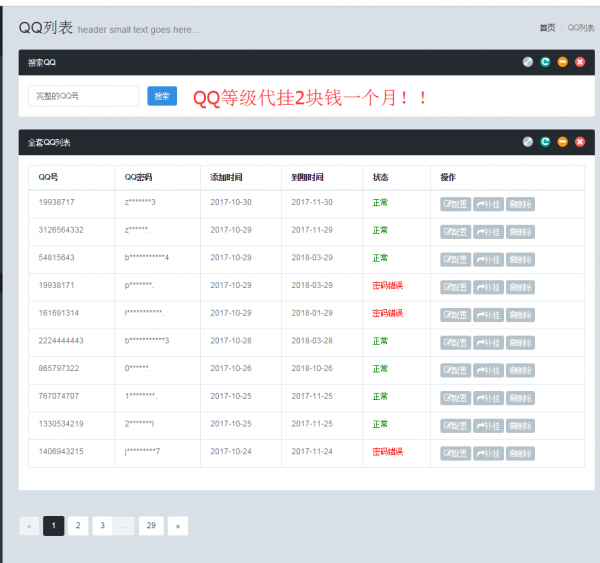Image resolution: width=600 pixels, height=563 pixels.
Task: Reload the 全部QQ列表 panel
Action: coord(545,142)
